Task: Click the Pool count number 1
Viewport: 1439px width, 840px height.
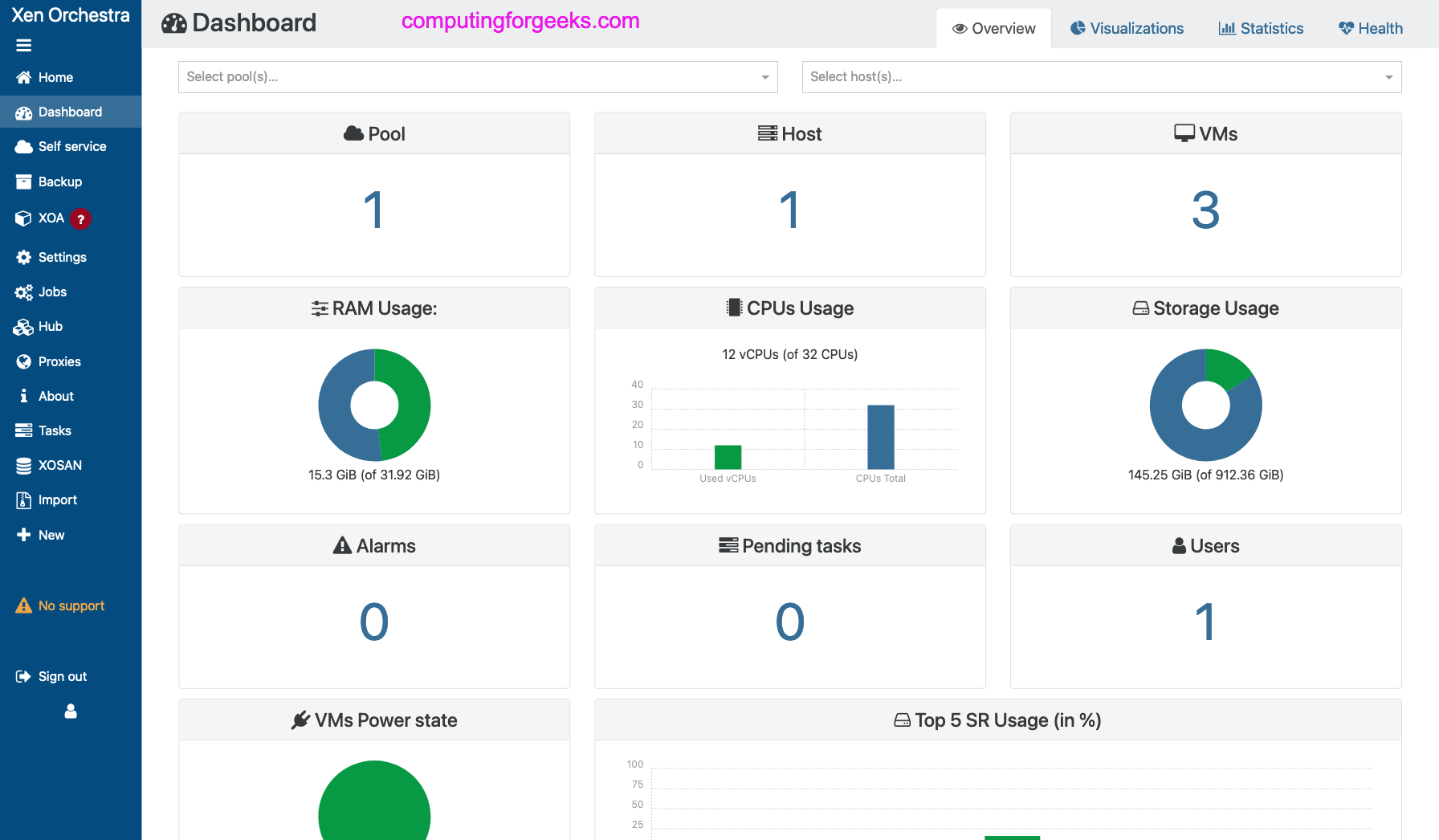Action: (x=374, y=210)
